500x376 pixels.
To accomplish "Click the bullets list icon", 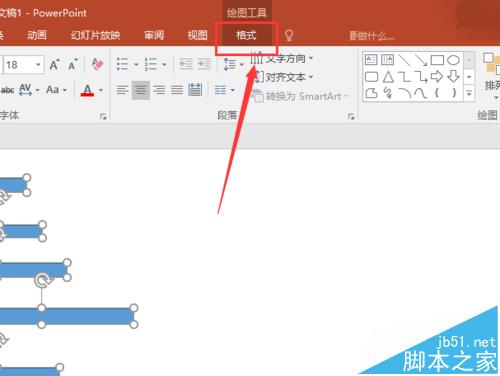I will 122,64.
